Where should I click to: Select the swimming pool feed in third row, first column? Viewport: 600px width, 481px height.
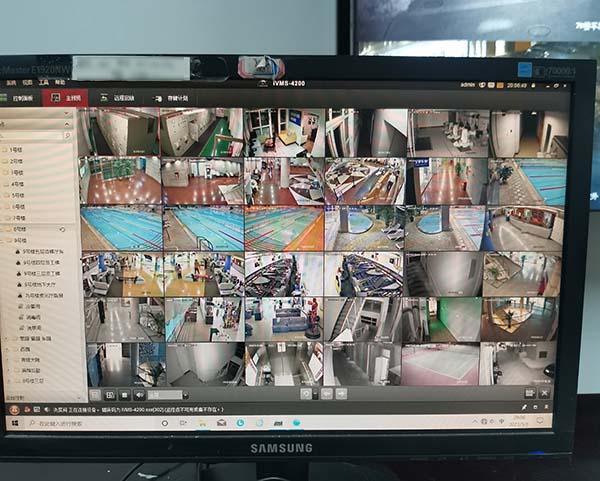(x=121, y=229)
